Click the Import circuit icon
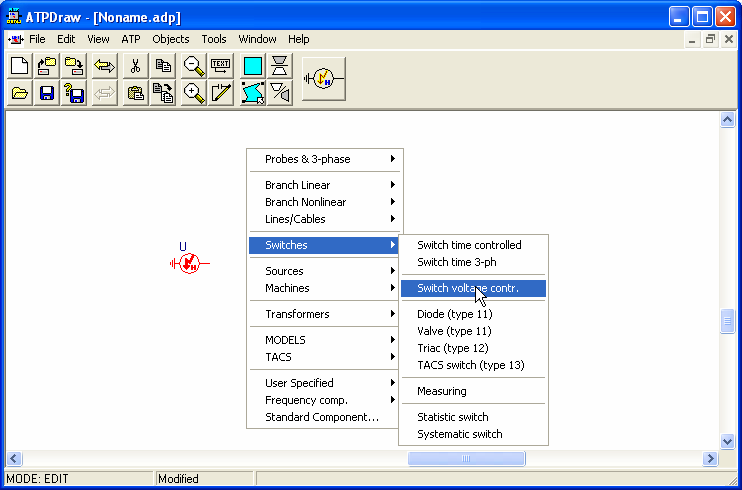Screen dimensions: 742x490 (47, 65)
